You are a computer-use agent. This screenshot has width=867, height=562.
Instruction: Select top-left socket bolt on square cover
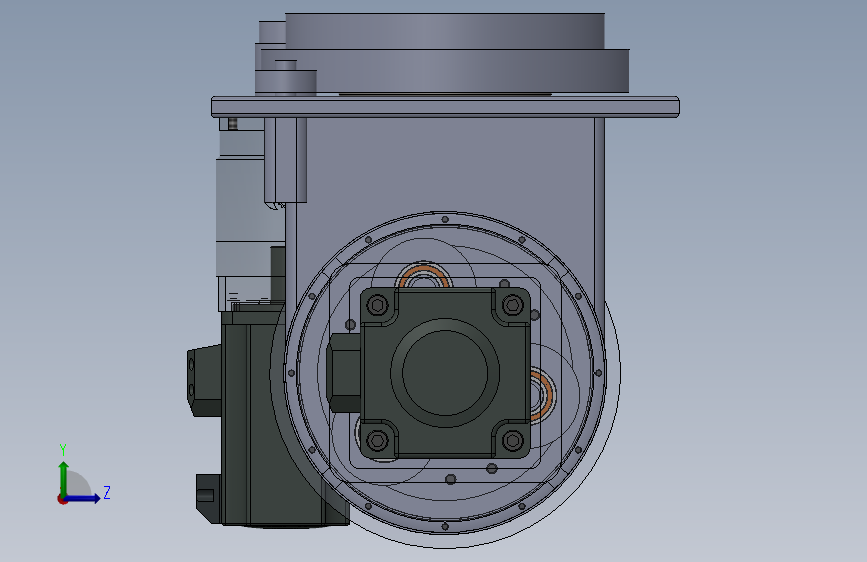pos(378,305)
